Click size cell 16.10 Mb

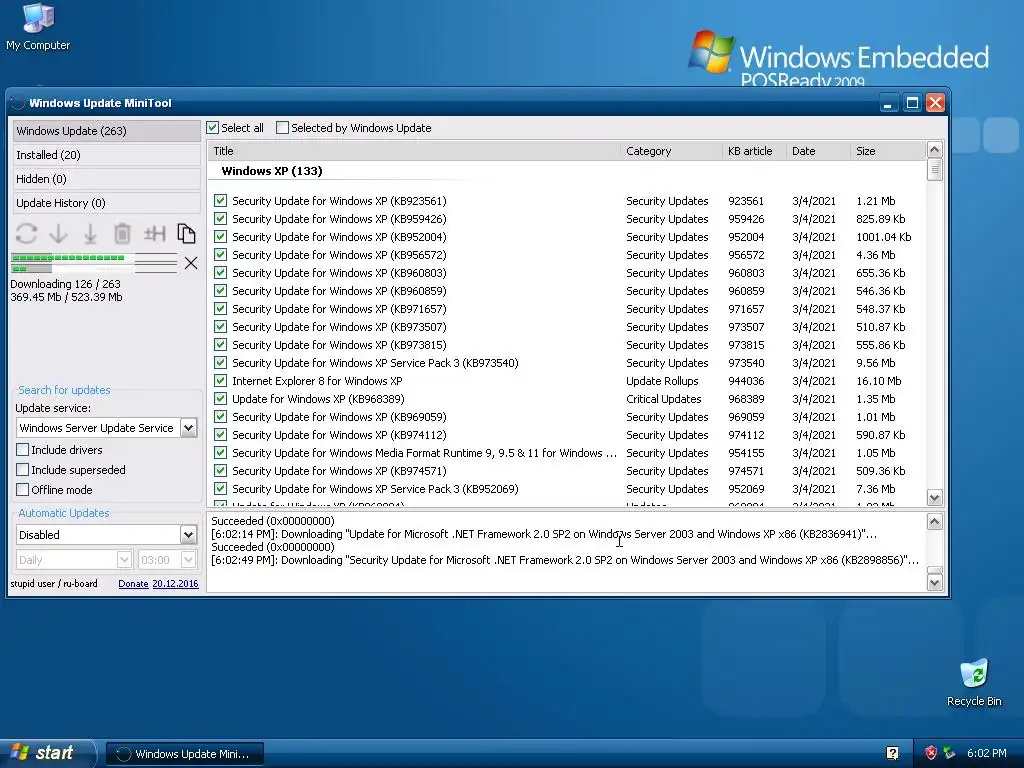pyautogui.click(x=878, y=381)
